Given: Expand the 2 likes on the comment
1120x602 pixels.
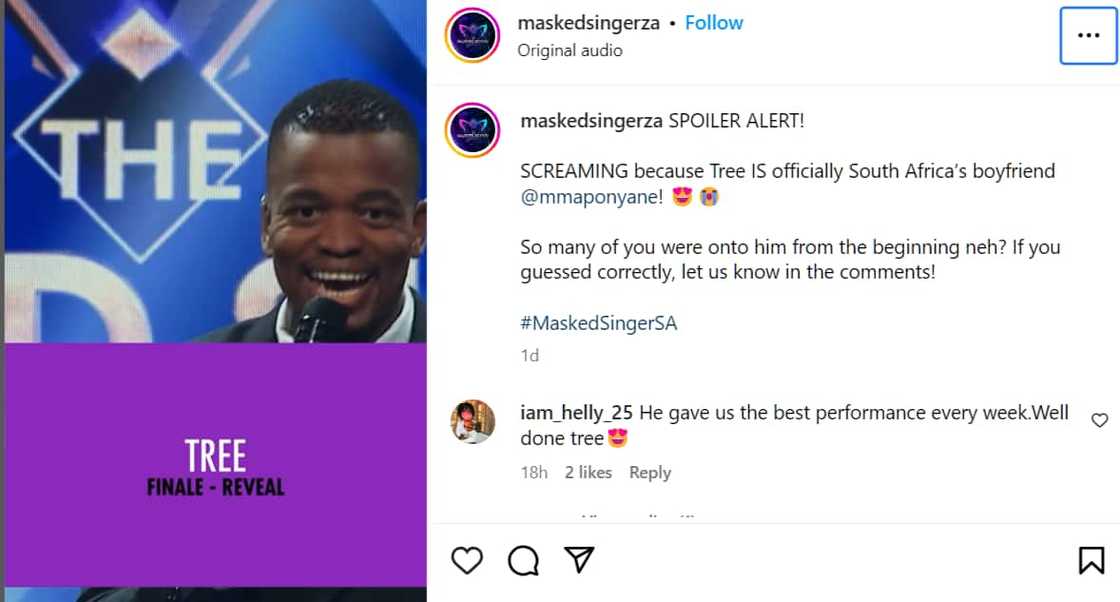Looking at the screenshot, I should [x=588, y=472].
